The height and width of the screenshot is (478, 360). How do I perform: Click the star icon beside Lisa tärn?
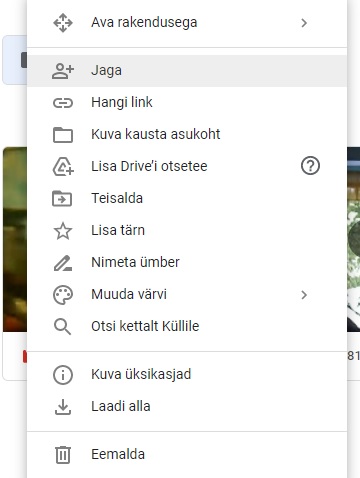click(63, 231)
